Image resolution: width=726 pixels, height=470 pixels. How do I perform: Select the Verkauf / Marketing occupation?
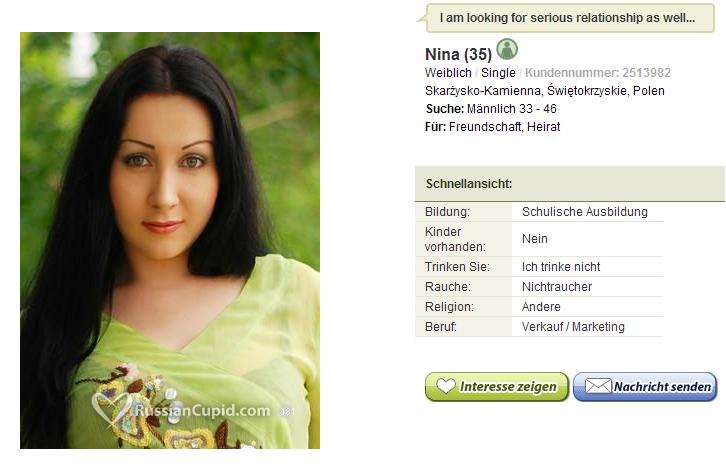pos(573,327)
